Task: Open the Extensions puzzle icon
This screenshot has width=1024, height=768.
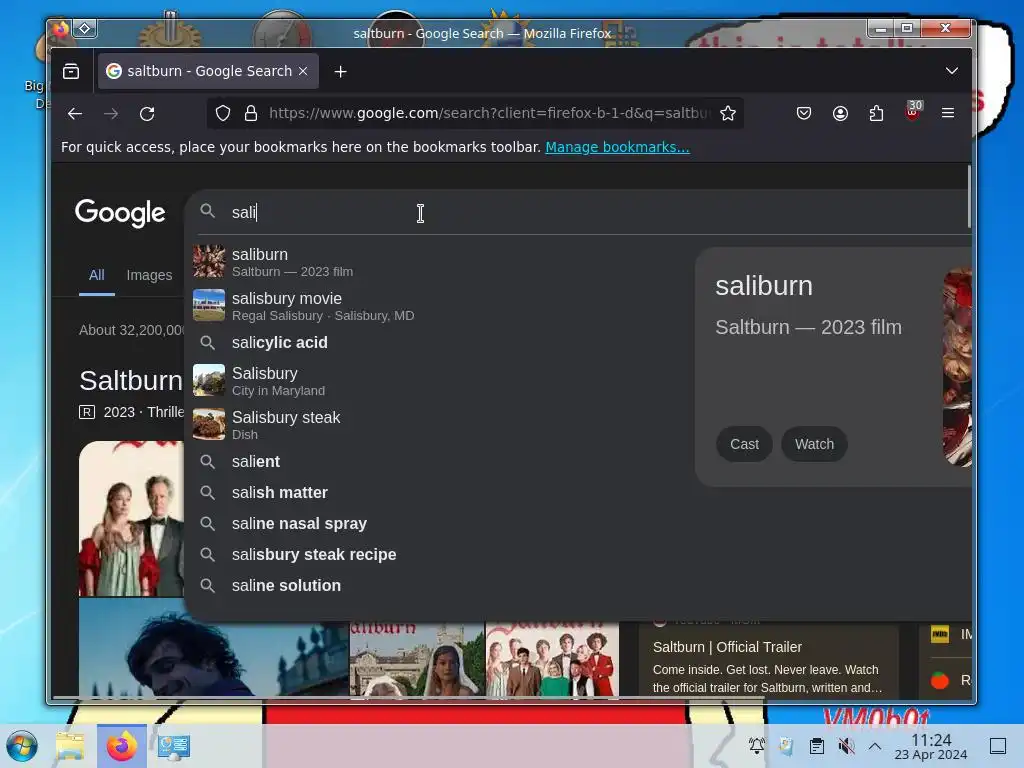Action: [876, 114]
